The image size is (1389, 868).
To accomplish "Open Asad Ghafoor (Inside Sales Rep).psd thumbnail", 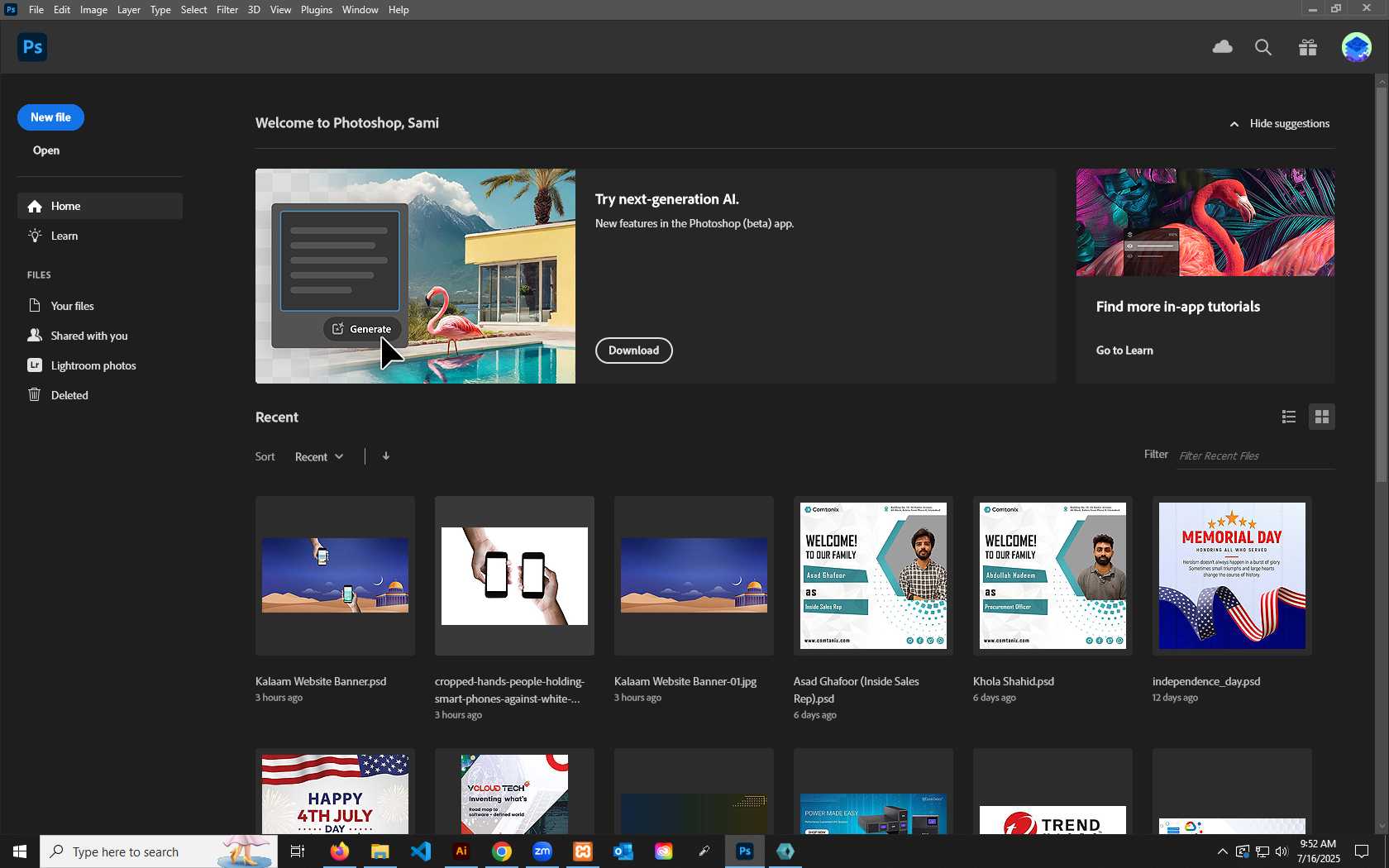I will pos(873,575).
